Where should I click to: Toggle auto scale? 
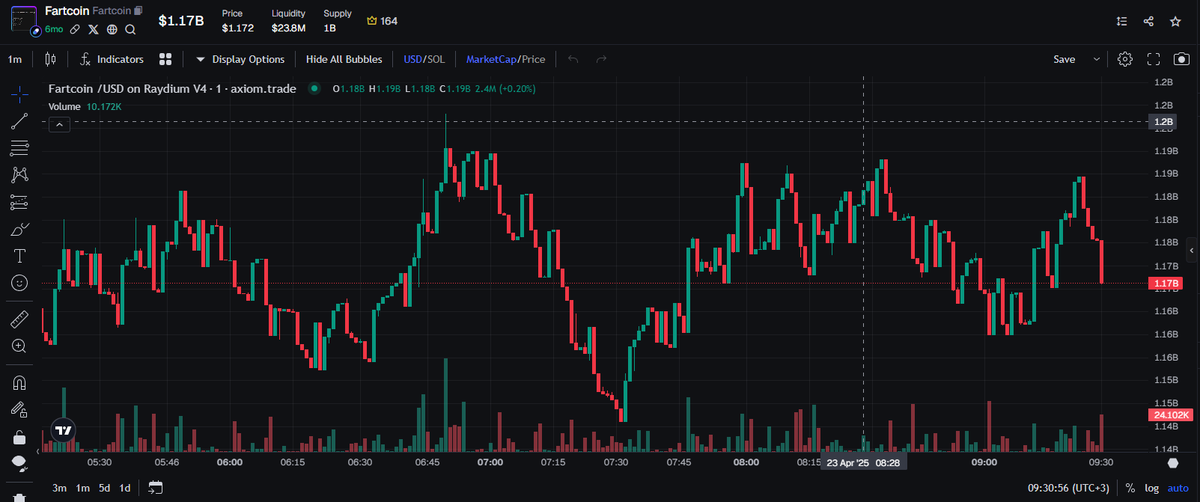[1176, 488]
